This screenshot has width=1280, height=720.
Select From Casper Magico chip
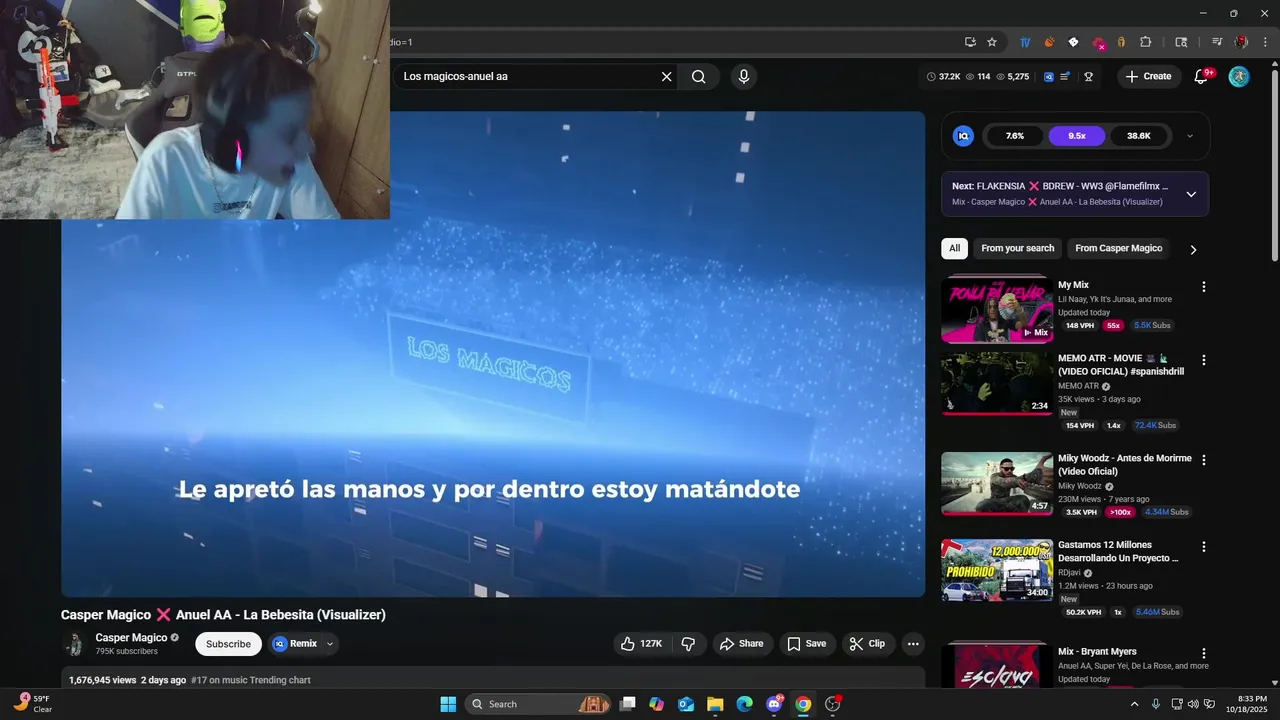pyautogui.click(x=1118, y=248)
